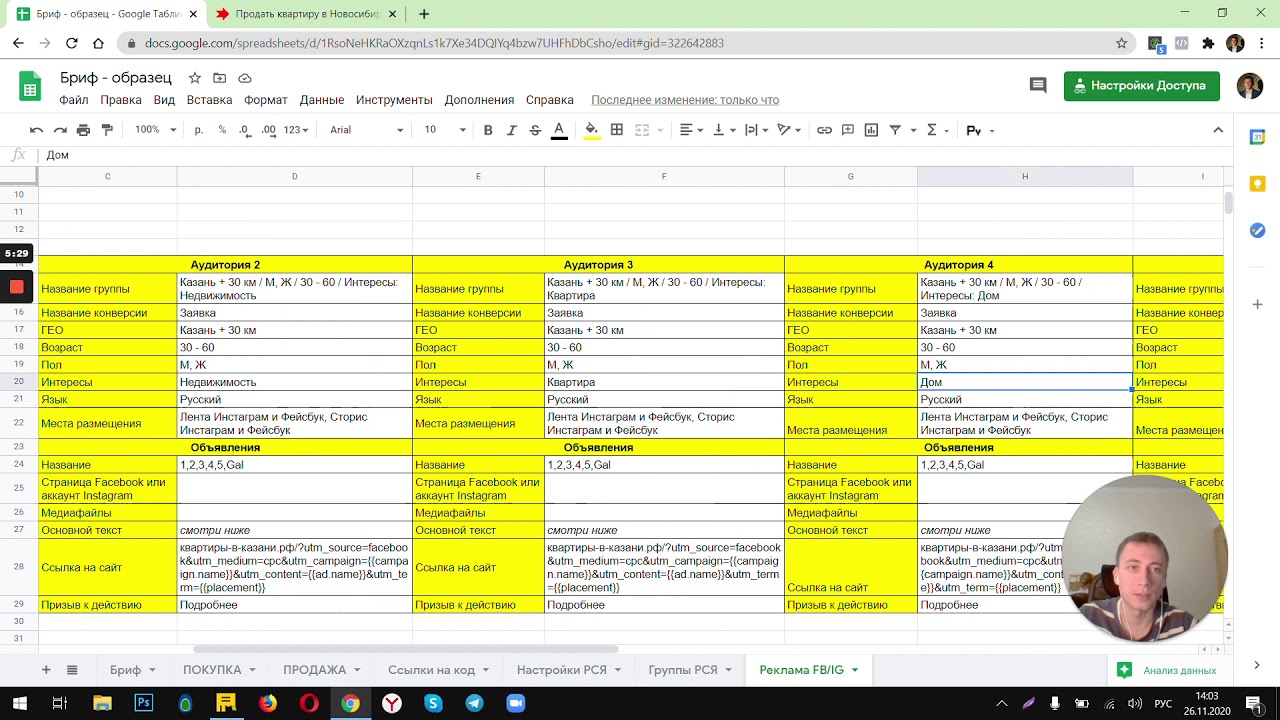The image size is (1280, 720).
Task: Toggle strikethrough formatting
Action: [x=535, y=130]
